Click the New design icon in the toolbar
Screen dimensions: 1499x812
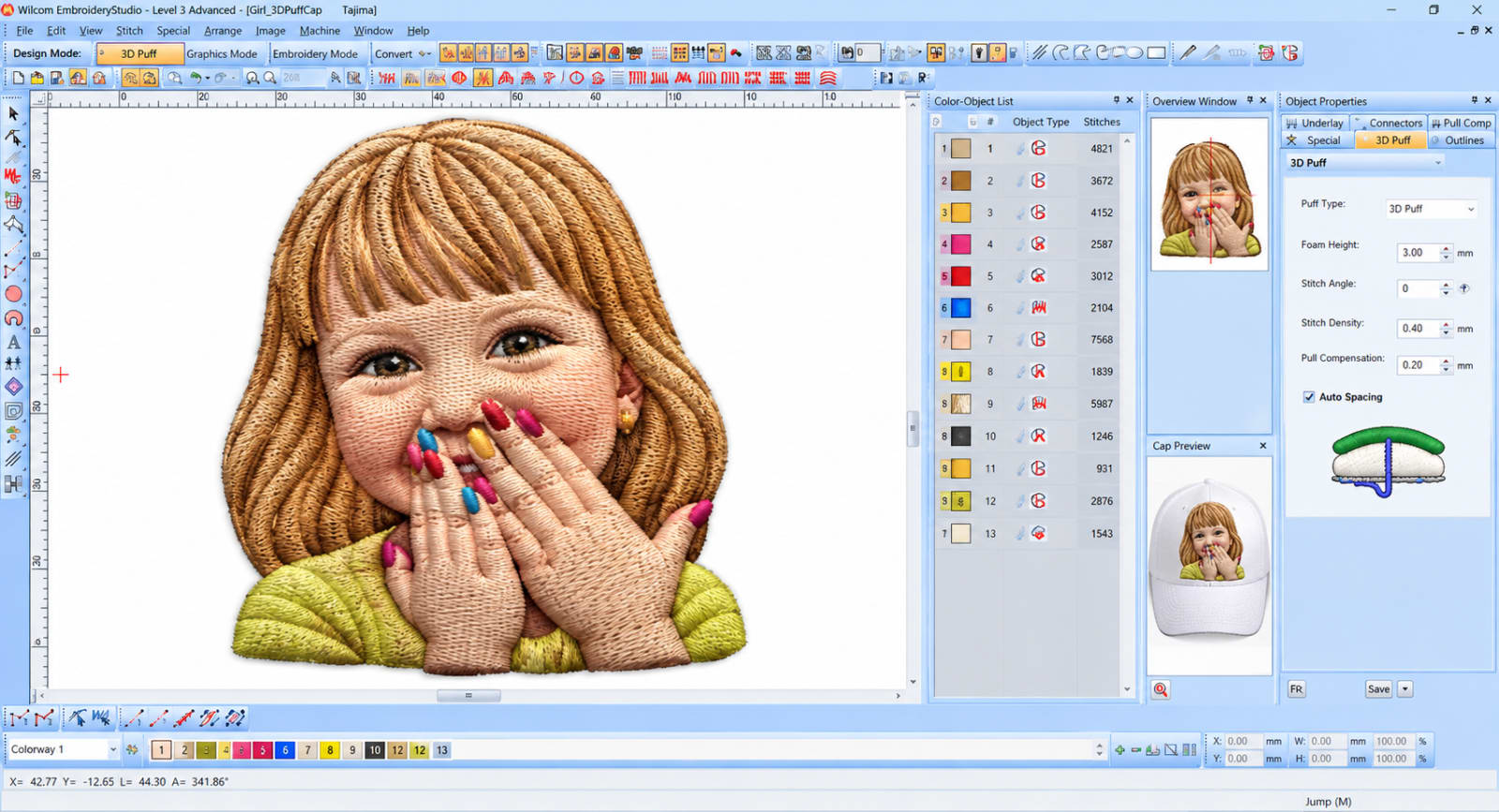(x=18, y=78)
